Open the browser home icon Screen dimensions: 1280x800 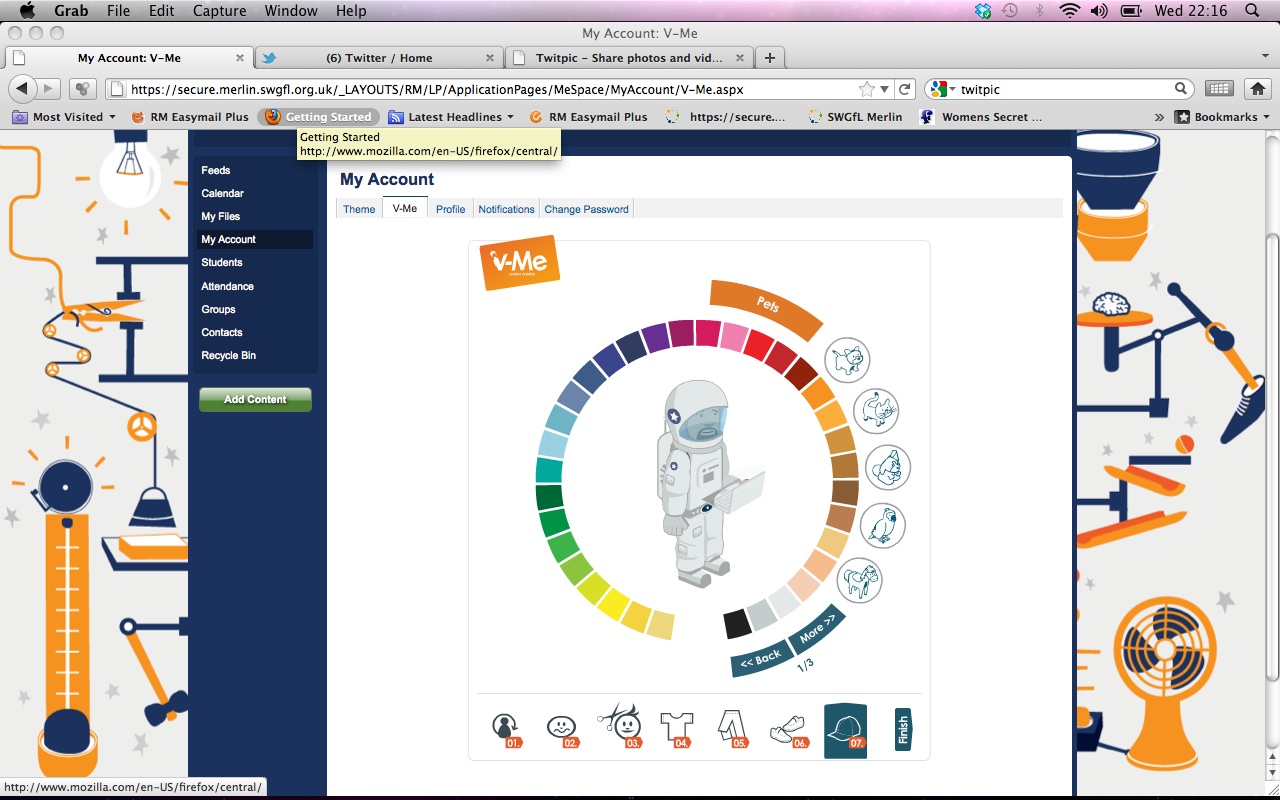(1257, 89)
